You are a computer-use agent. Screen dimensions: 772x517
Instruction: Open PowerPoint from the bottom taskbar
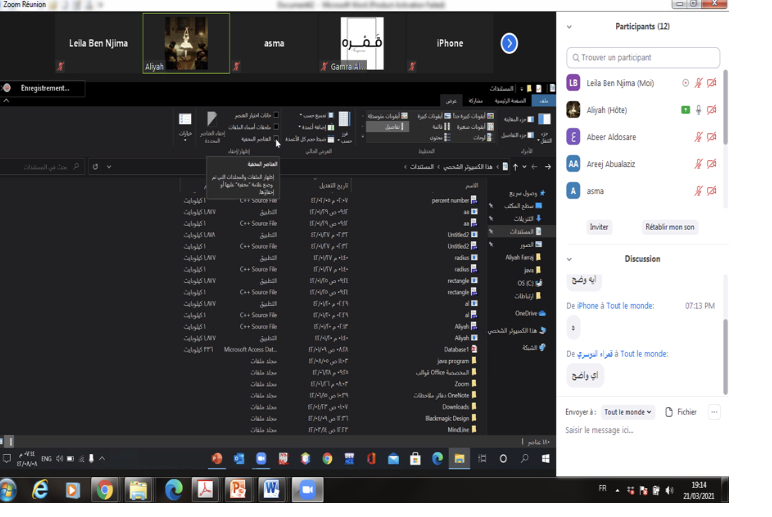(237, 490)
